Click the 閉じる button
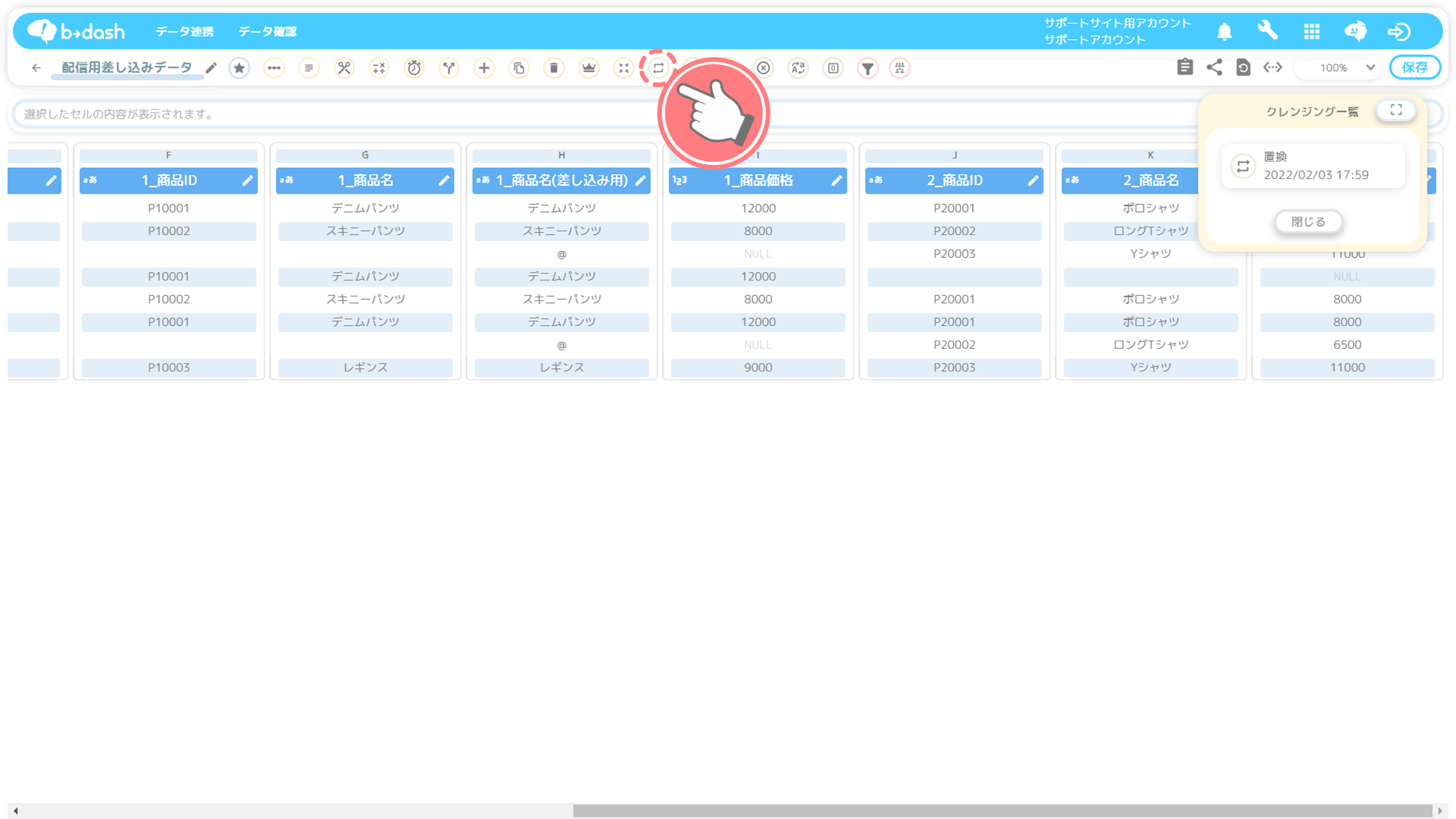Image resolution: width=1456 pixels, height=819 pixels. coord(1308,222)
